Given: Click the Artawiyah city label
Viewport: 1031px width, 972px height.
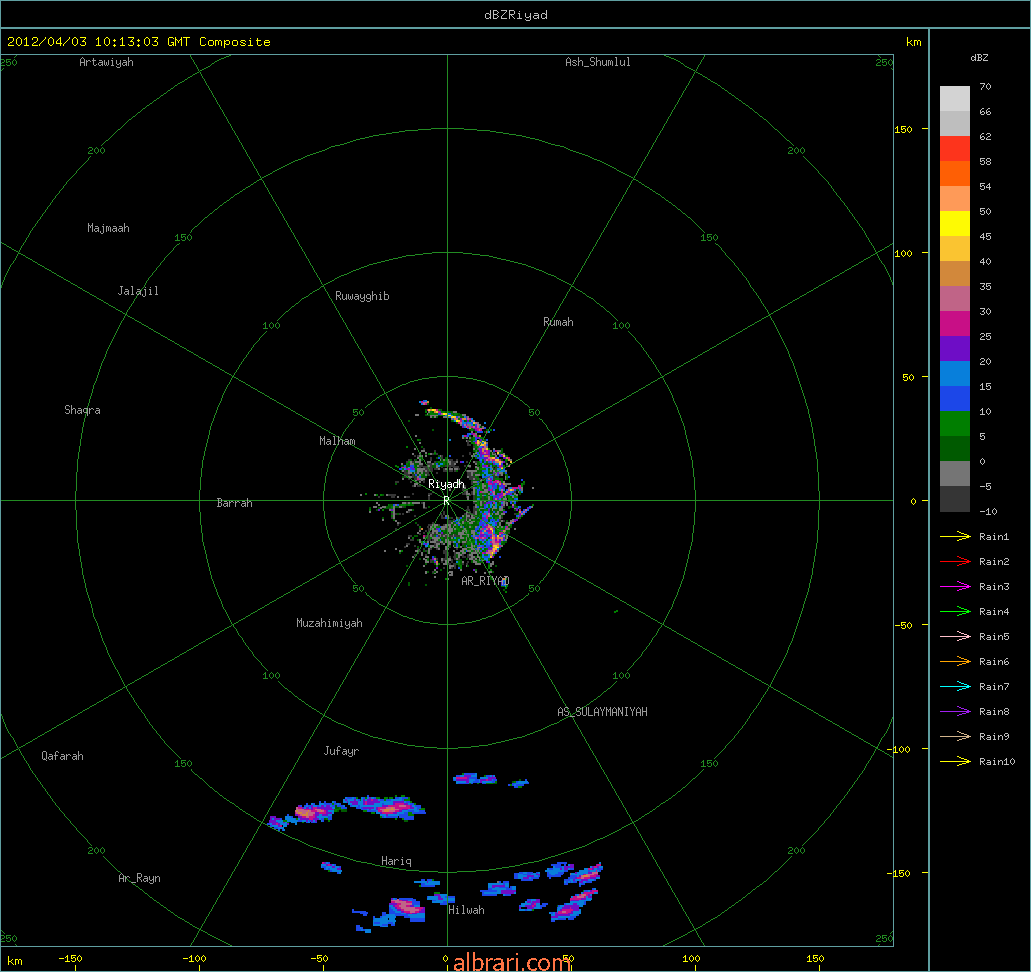Looking at the screenshot, I should pos(107,62).
